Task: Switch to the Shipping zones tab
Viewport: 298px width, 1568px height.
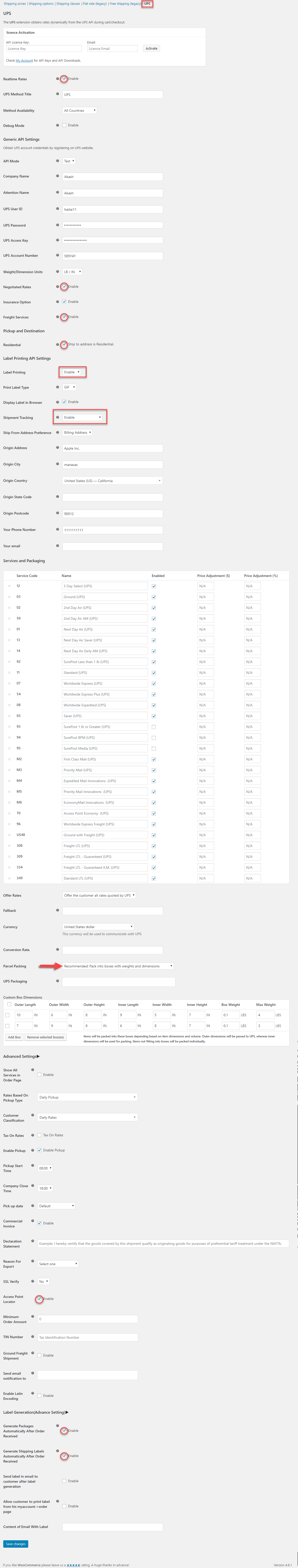Action: [x=15, y=4]
